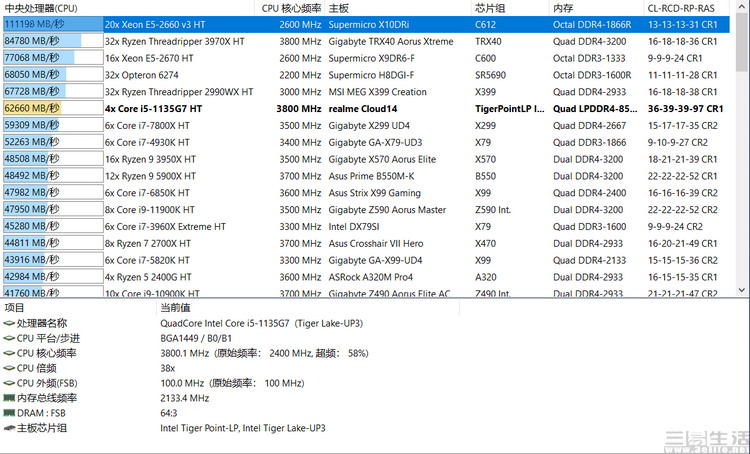Sort by CPU 核心频率 column header
750x454 pixels.
pos(290,8)
